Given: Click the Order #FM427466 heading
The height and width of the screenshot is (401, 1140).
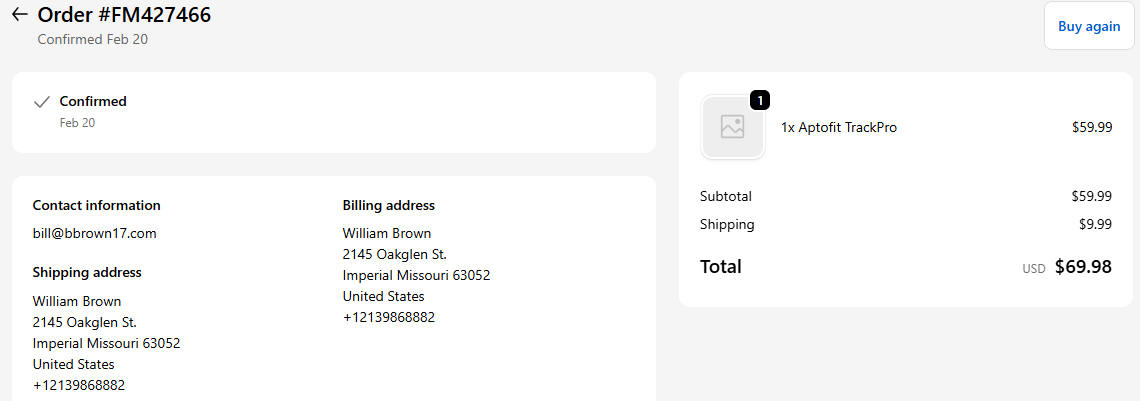Looking at the screenshot, I should [x=124, y=15].
